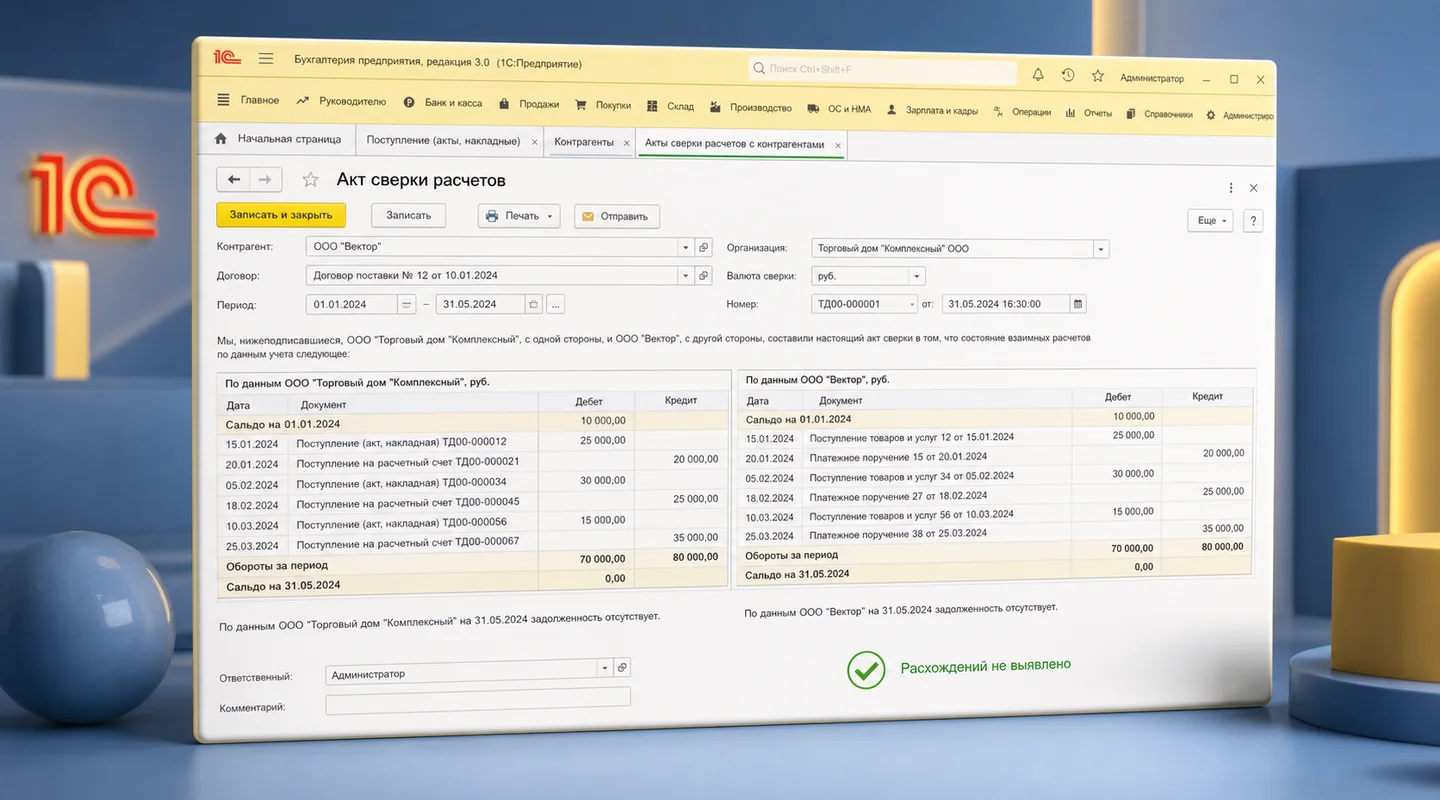Select the row Поступление на расчетный счет ТД00-000021

click(473, 462)
